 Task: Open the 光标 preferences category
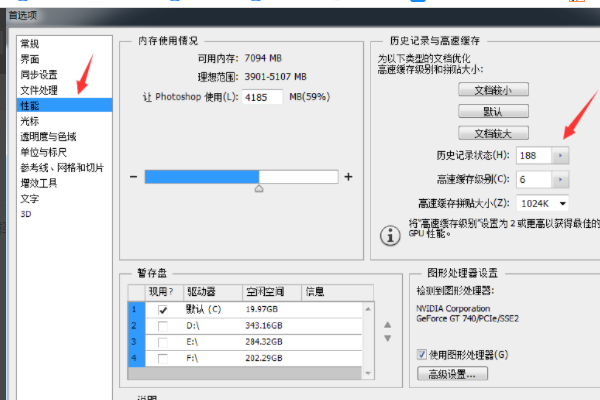(29, 121)
